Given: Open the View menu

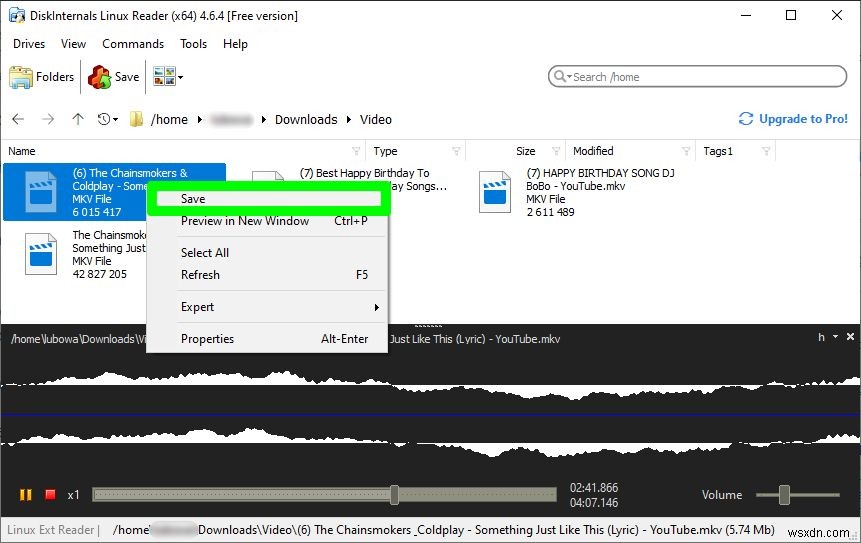Looking at the screenshot, I should (73, 44).
